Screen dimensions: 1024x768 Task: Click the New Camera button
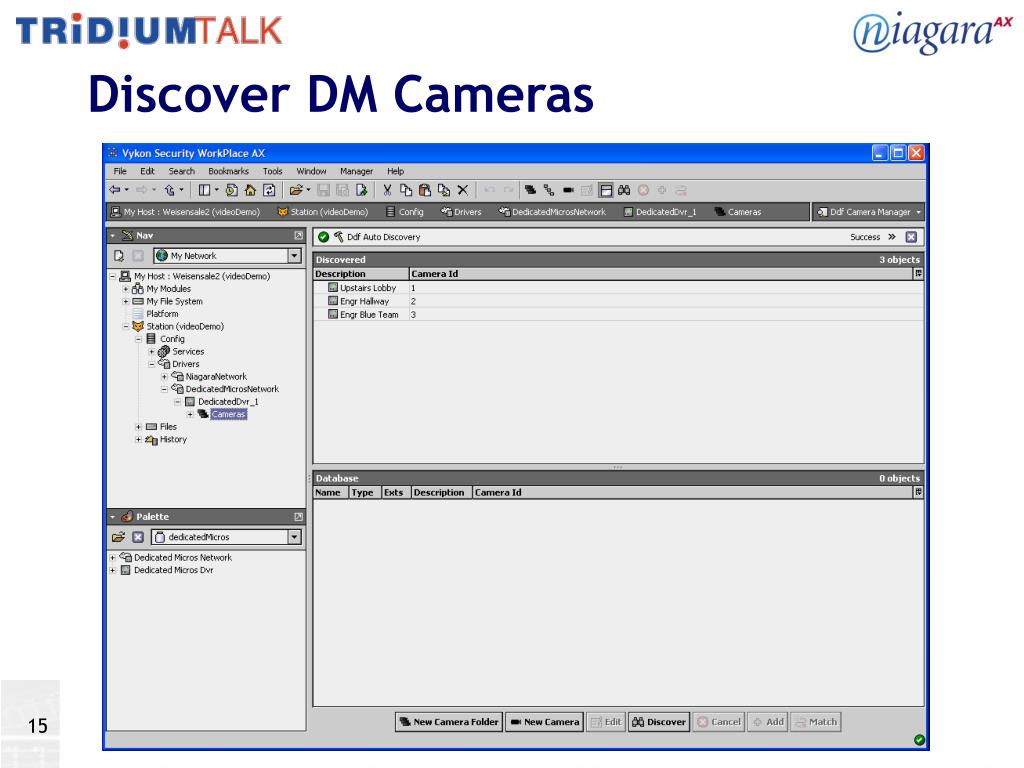tap(545, 722)
